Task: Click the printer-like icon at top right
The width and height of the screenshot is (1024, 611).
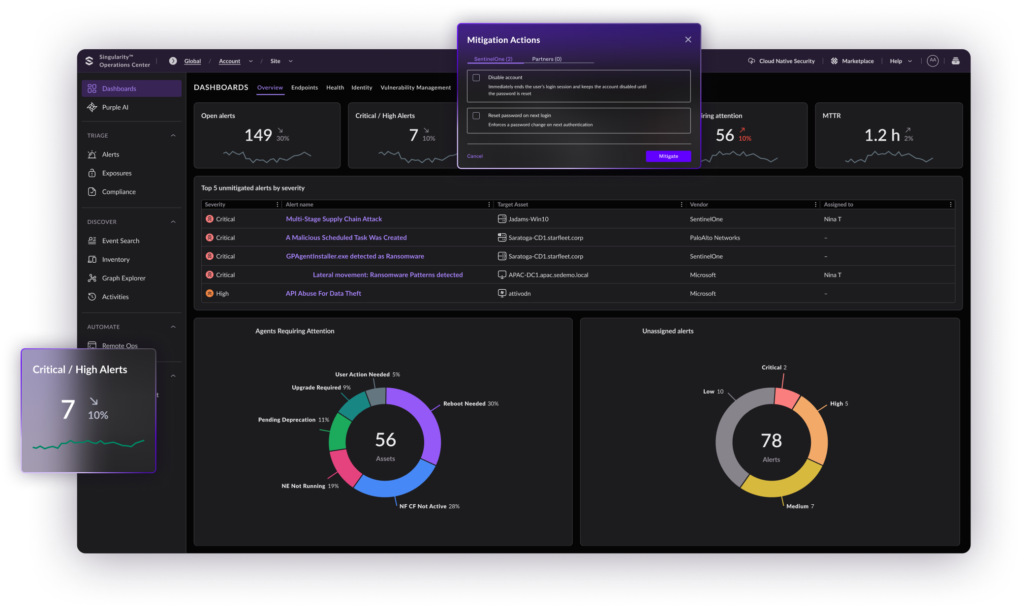Action: [x=955, y=61]
